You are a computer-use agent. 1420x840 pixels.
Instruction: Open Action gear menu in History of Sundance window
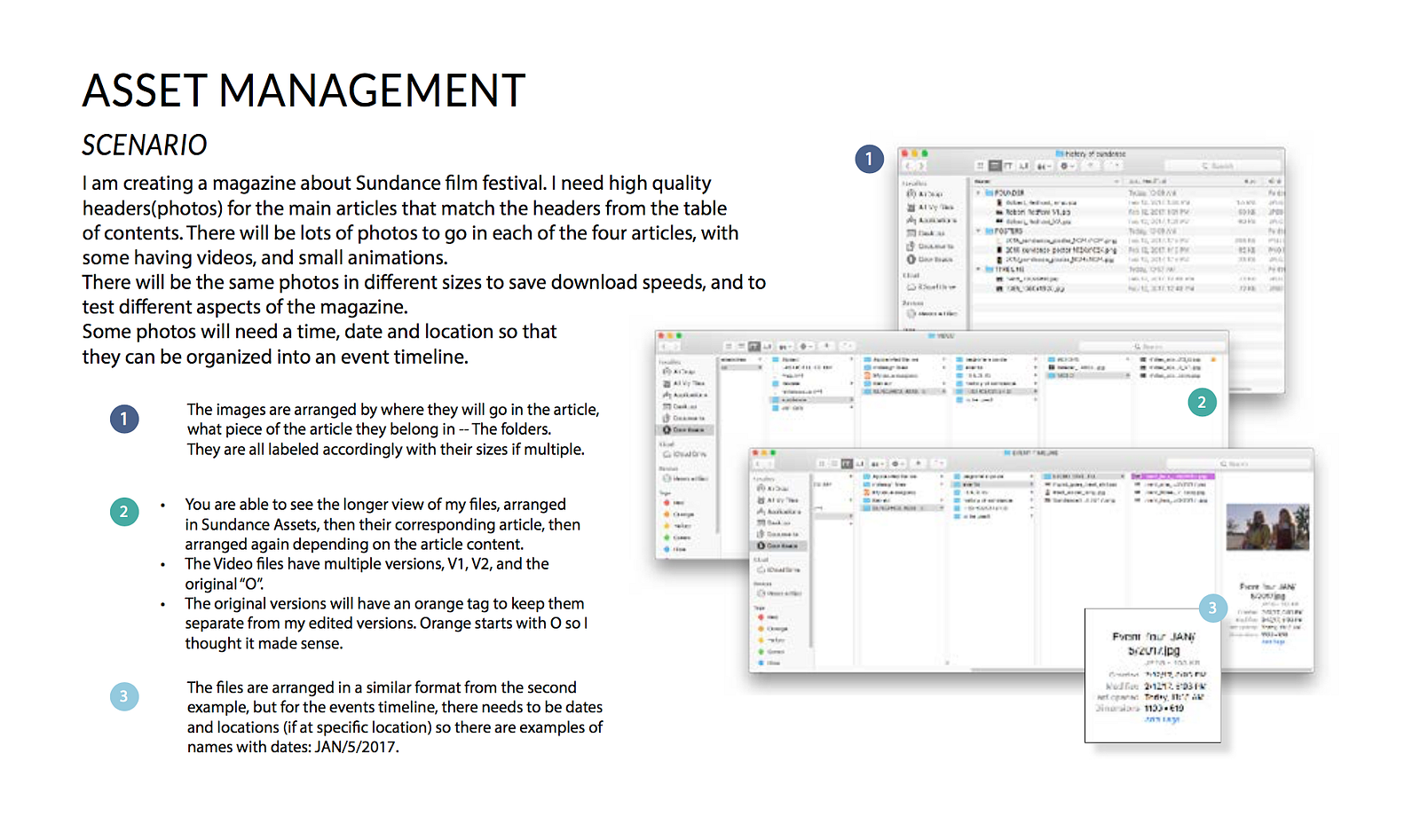point(1067,166)
